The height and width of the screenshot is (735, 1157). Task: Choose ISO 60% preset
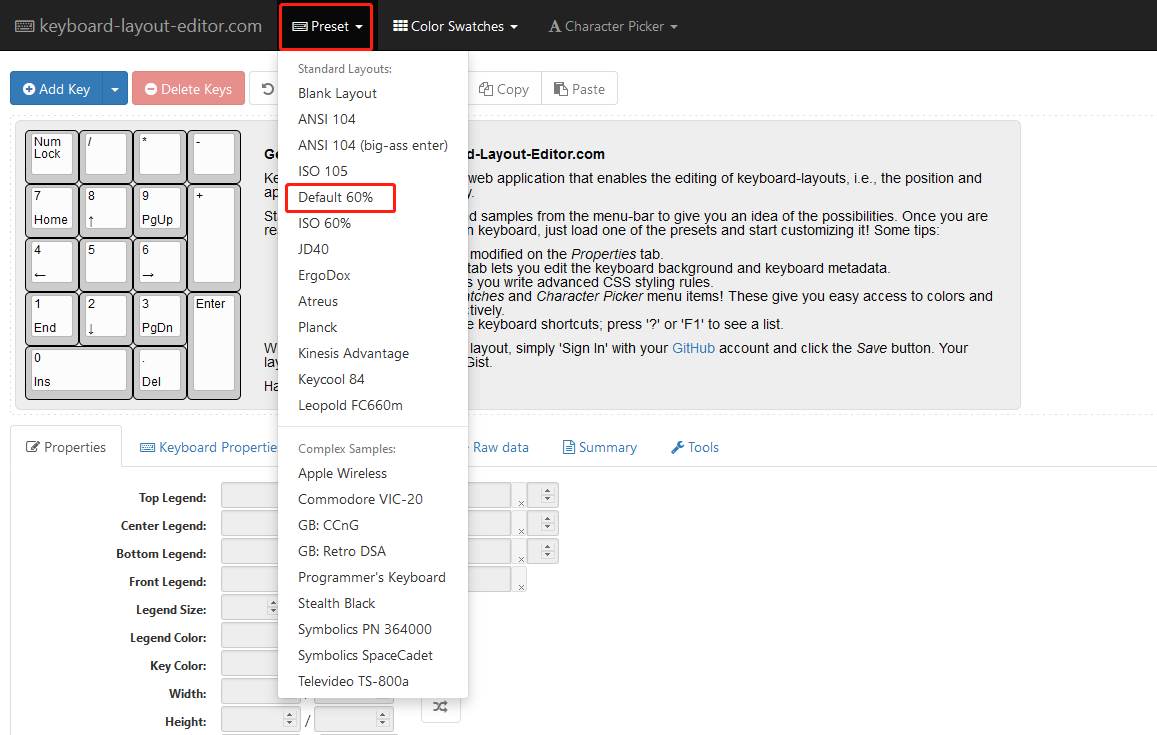tap(325, 223)
